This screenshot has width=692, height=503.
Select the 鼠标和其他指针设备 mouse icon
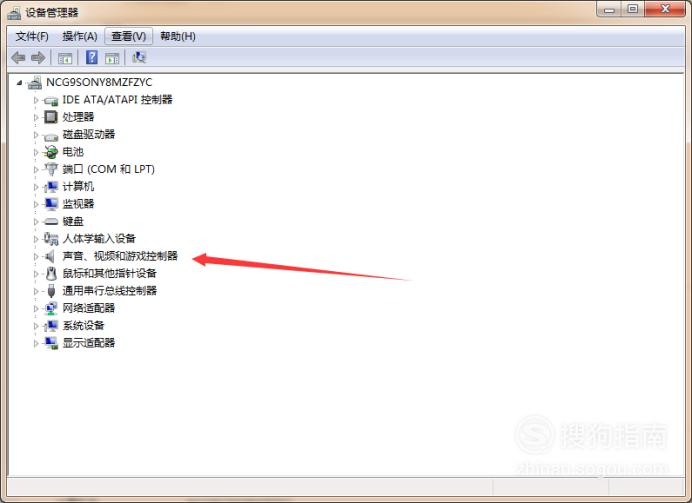(x=51, y=274)
